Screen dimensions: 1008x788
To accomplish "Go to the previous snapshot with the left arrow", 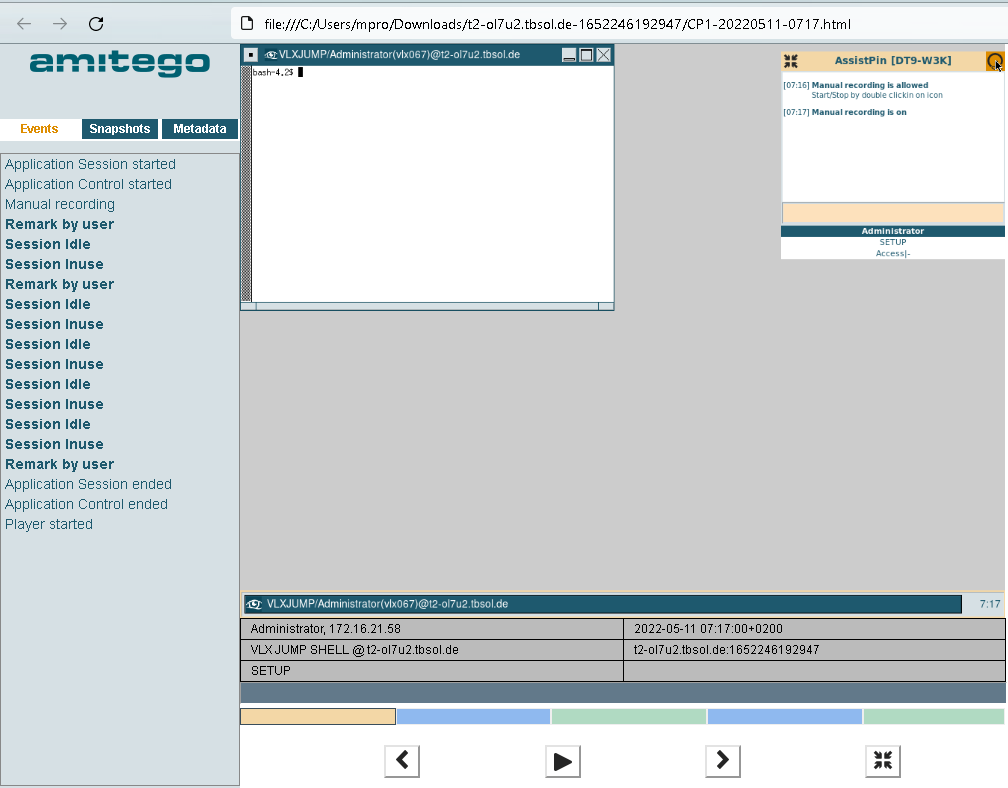I will (402, 761).
